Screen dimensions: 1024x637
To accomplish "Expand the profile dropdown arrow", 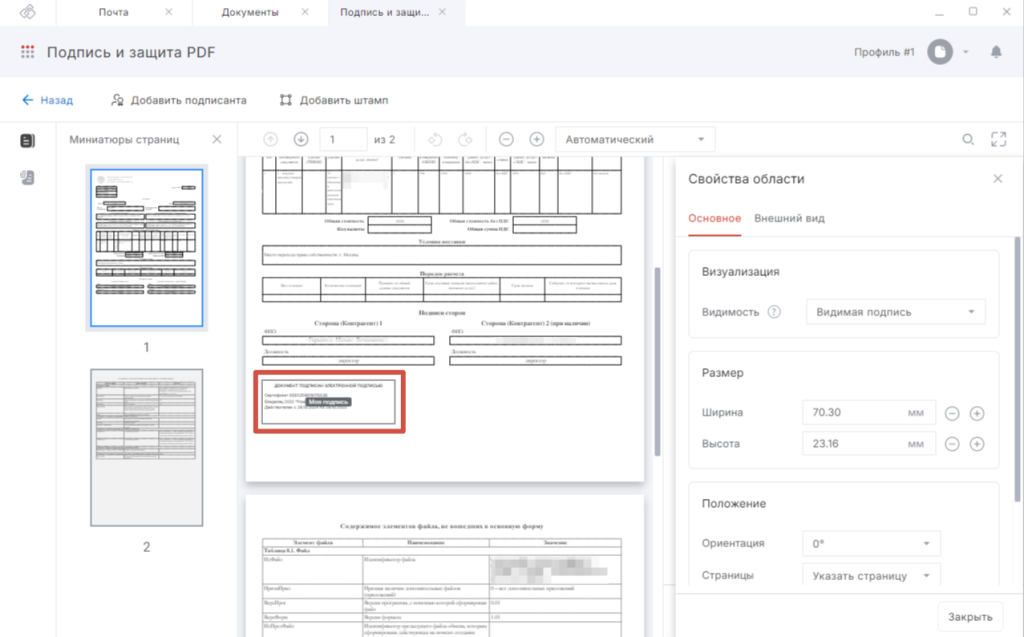I will (x=966, y=52).
